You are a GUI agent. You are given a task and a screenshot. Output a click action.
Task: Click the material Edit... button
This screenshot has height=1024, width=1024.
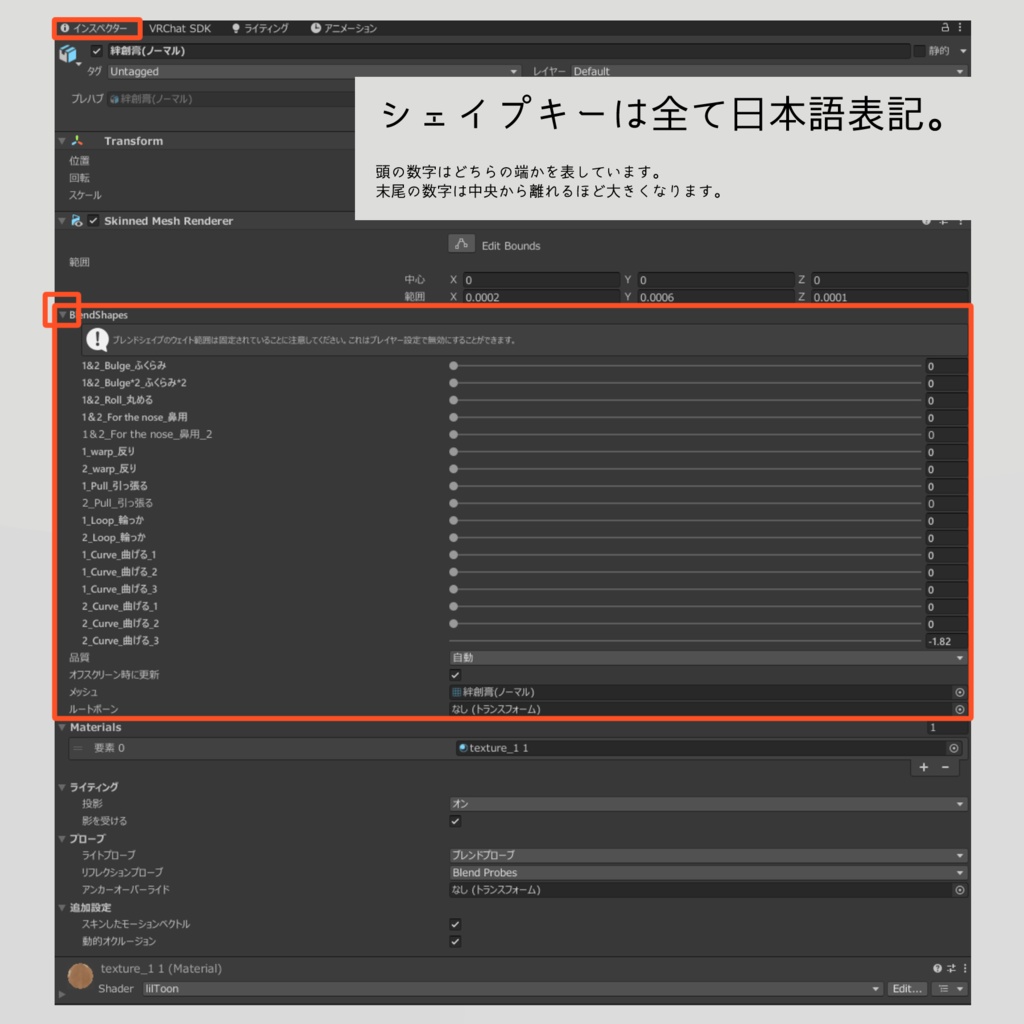(x=906, y=989)
